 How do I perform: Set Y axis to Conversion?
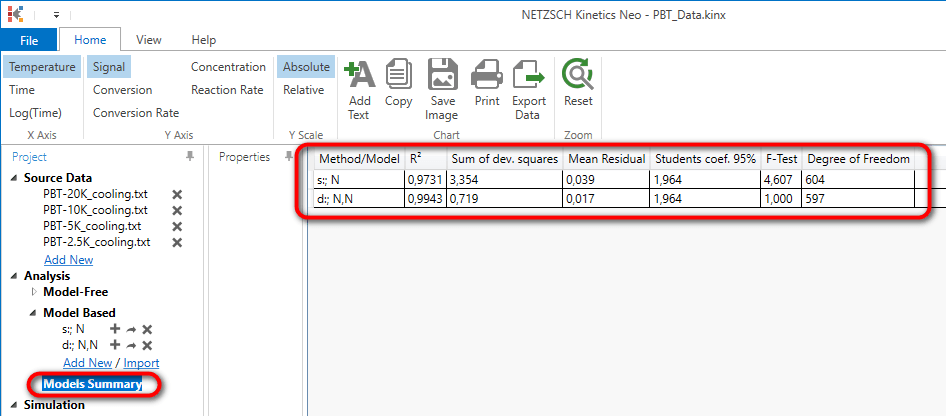pos(122,90)
